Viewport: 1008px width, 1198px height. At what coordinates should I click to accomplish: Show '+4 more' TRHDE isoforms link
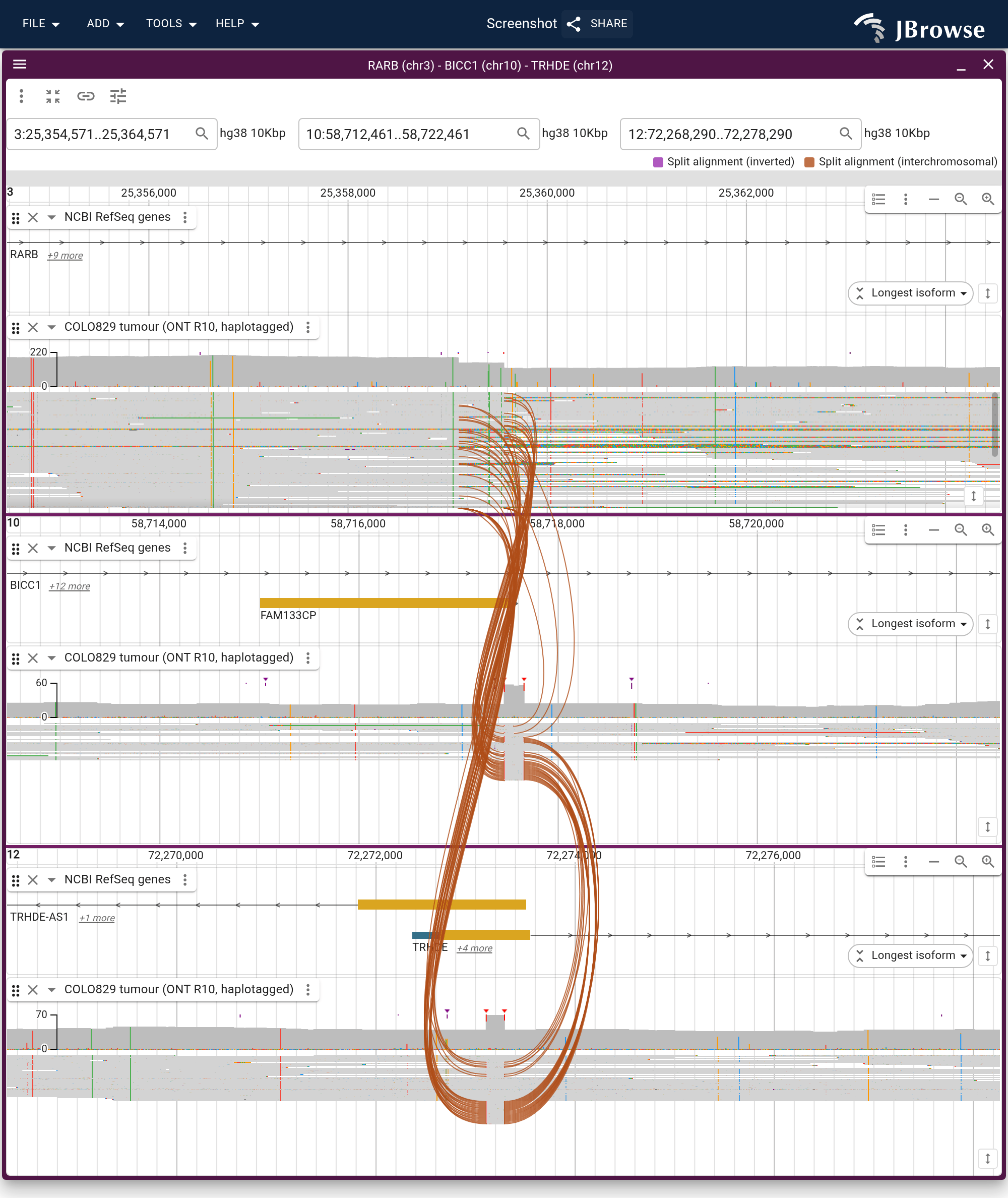(474, 948)
